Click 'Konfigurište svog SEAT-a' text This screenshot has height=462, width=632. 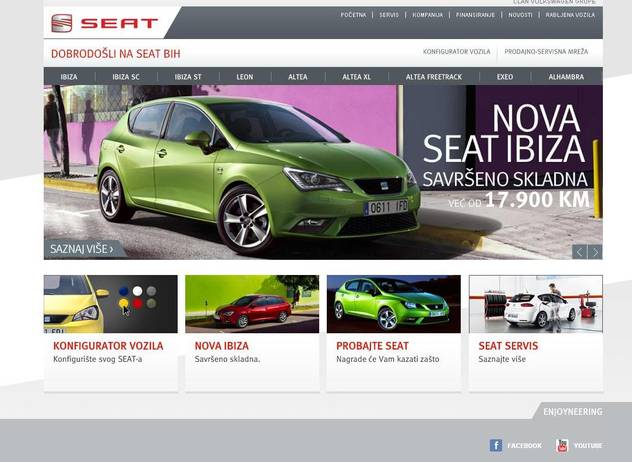98,359
